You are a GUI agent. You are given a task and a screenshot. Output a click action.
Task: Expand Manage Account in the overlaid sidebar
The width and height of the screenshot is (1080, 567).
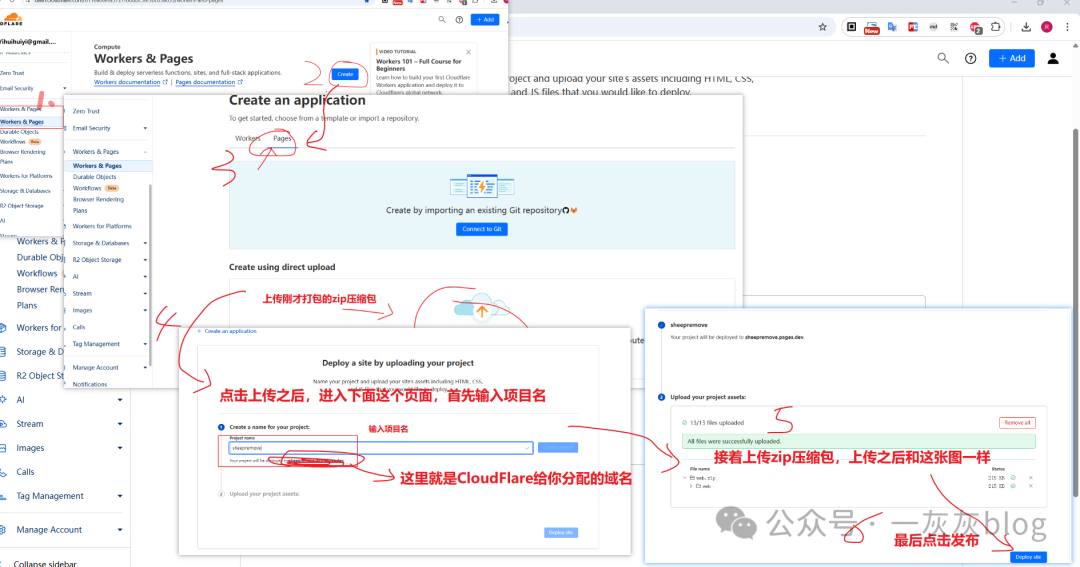pos(145,368)
